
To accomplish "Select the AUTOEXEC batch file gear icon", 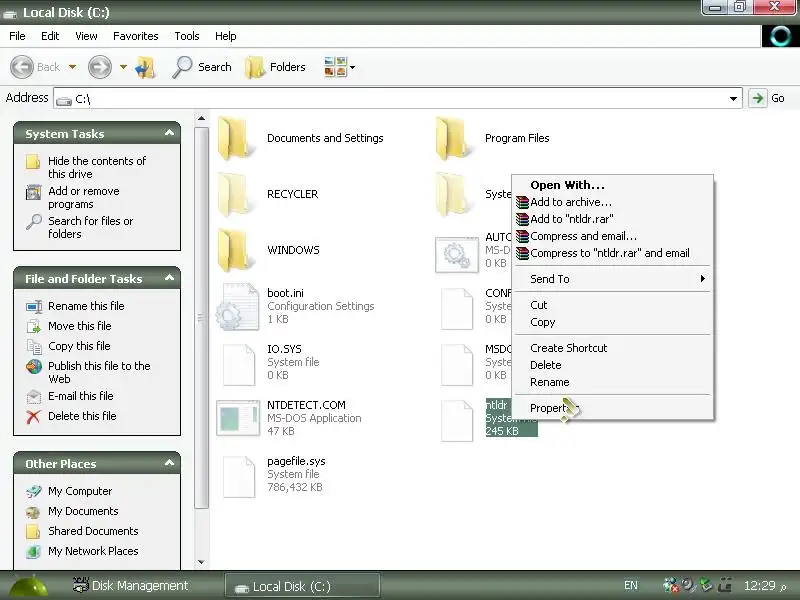I will pyautogui.click(x=457, y=254).
